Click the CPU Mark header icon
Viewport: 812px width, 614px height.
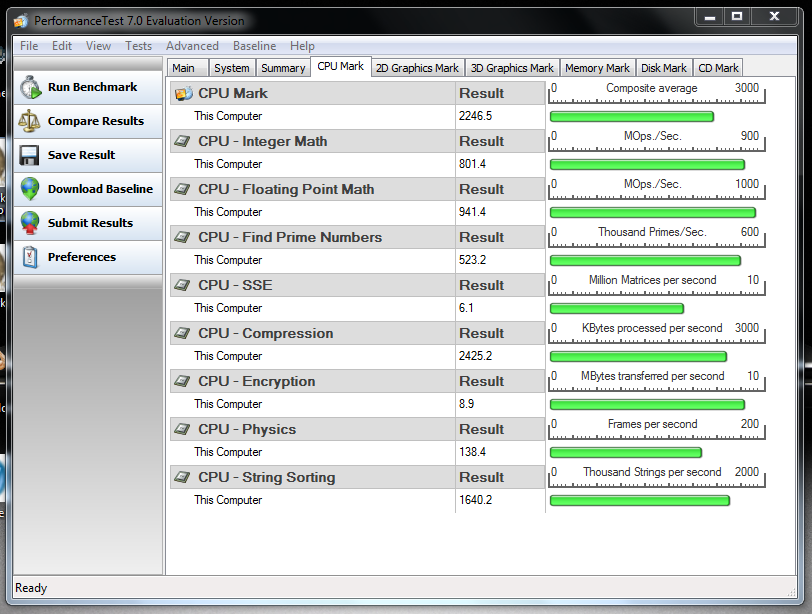tap(183, 93)
